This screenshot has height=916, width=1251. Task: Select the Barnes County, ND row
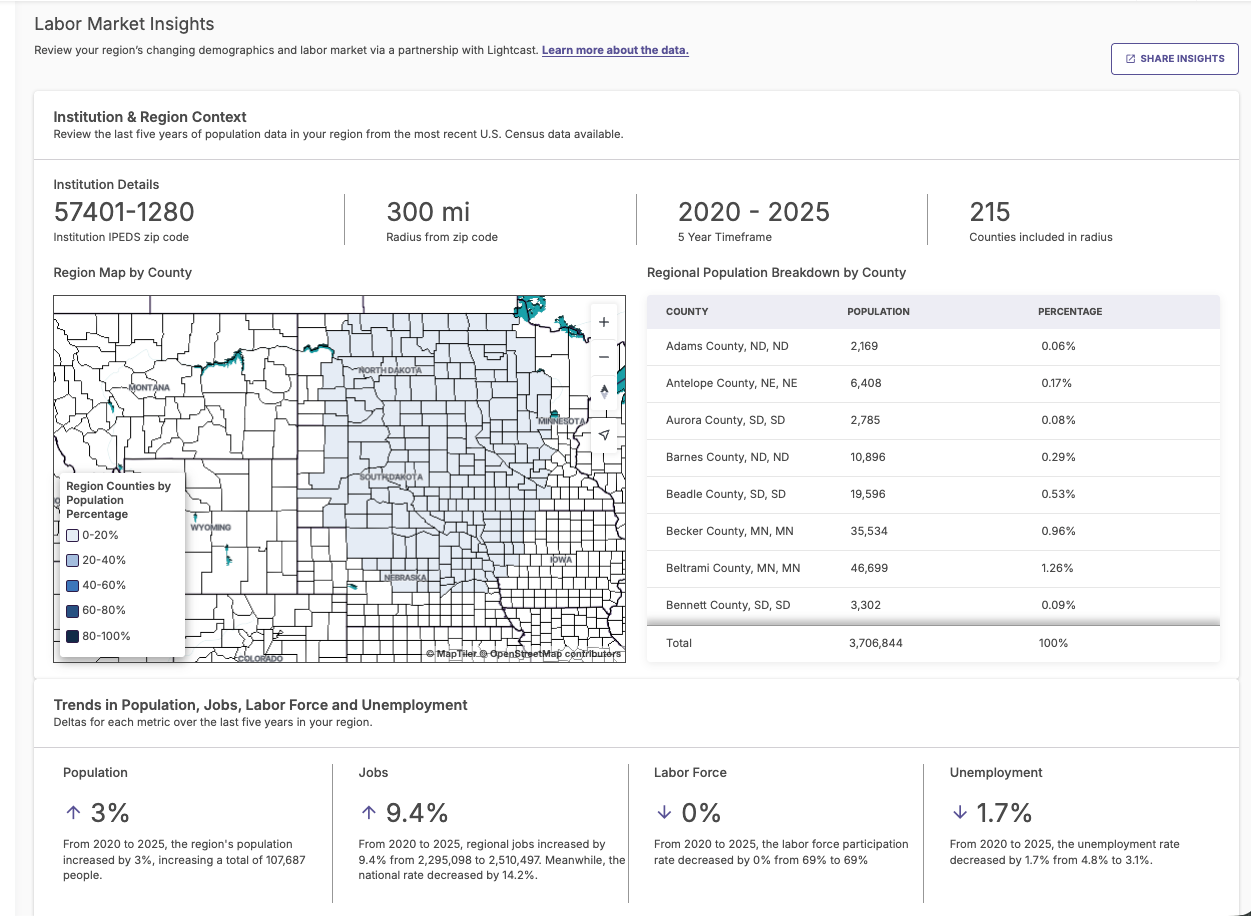[x=933, y=457]
